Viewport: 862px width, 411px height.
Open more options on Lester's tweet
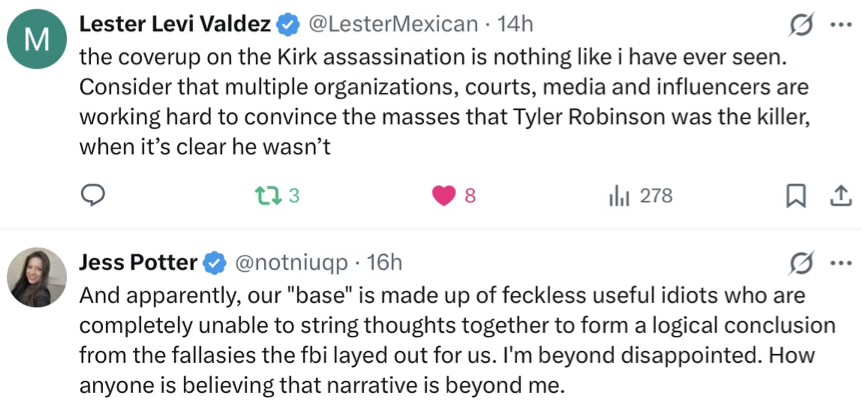pyautogui.click(x=840, y=22)
